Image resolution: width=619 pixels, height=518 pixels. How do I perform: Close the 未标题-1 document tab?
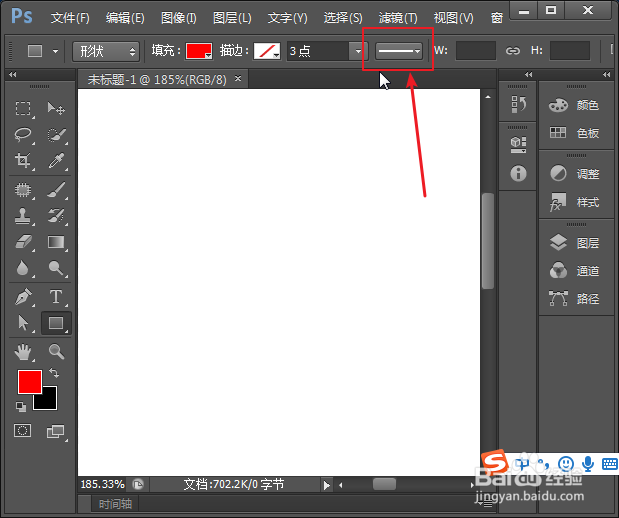238,79
